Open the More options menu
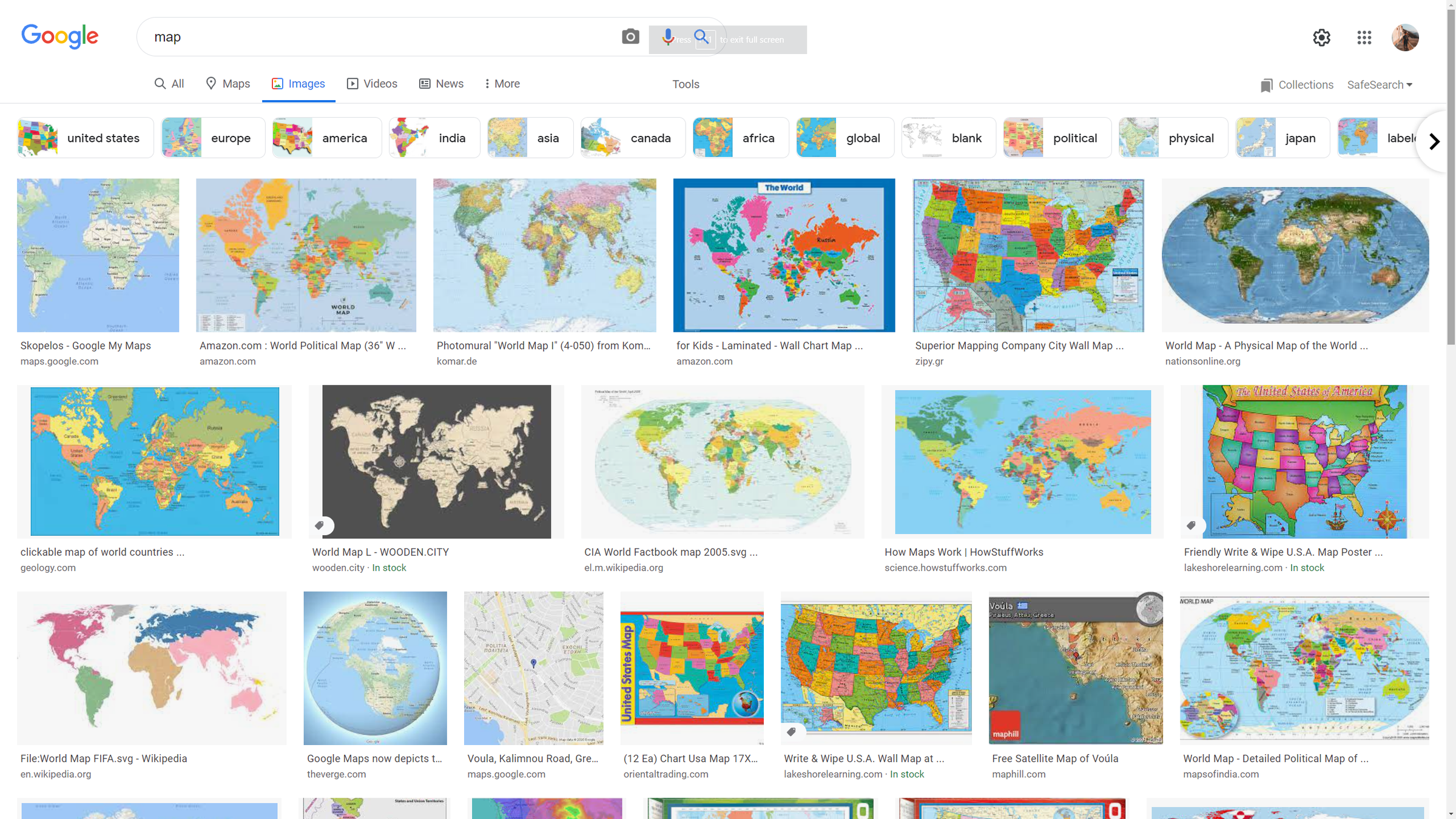Screen dimensions: 1456x819 click(502, 84)
